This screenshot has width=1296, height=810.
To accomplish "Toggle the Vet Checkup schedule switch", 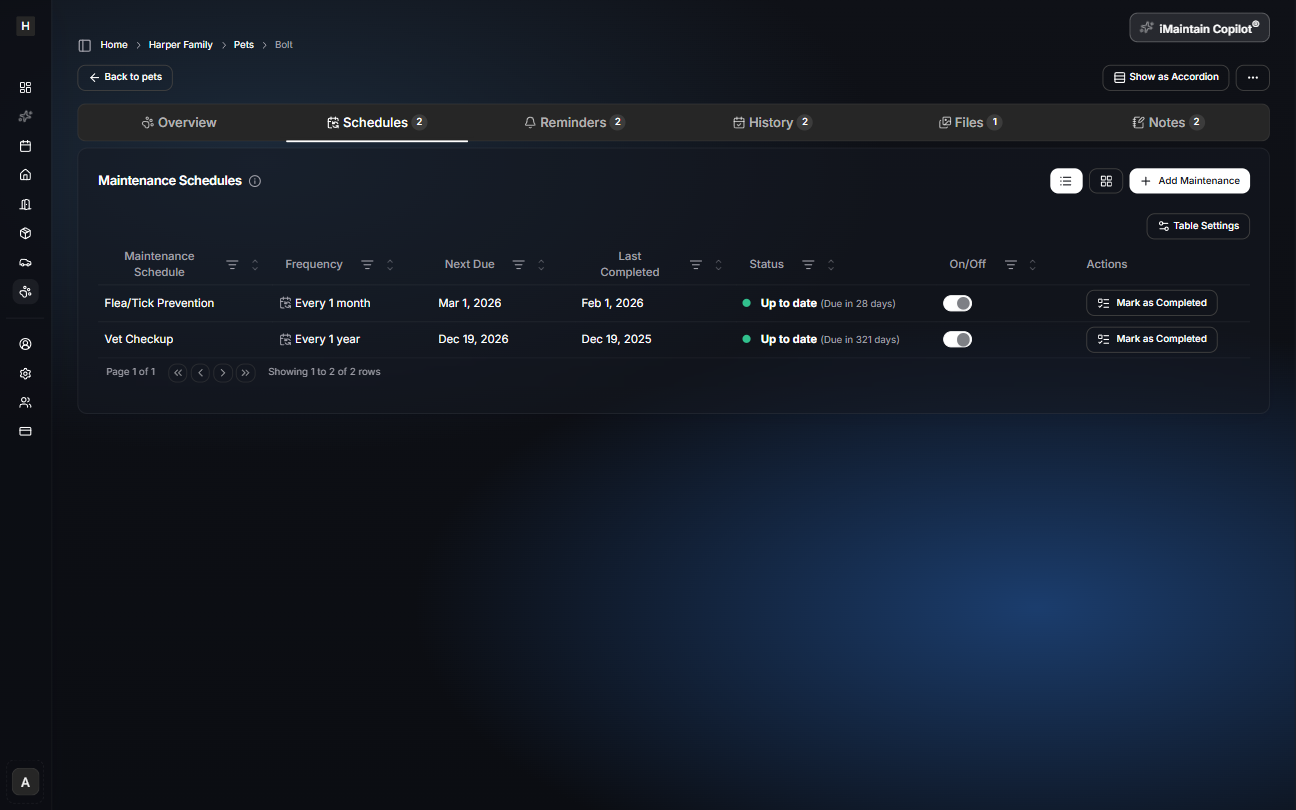I will pyautogui.click(x=957, y=339).
